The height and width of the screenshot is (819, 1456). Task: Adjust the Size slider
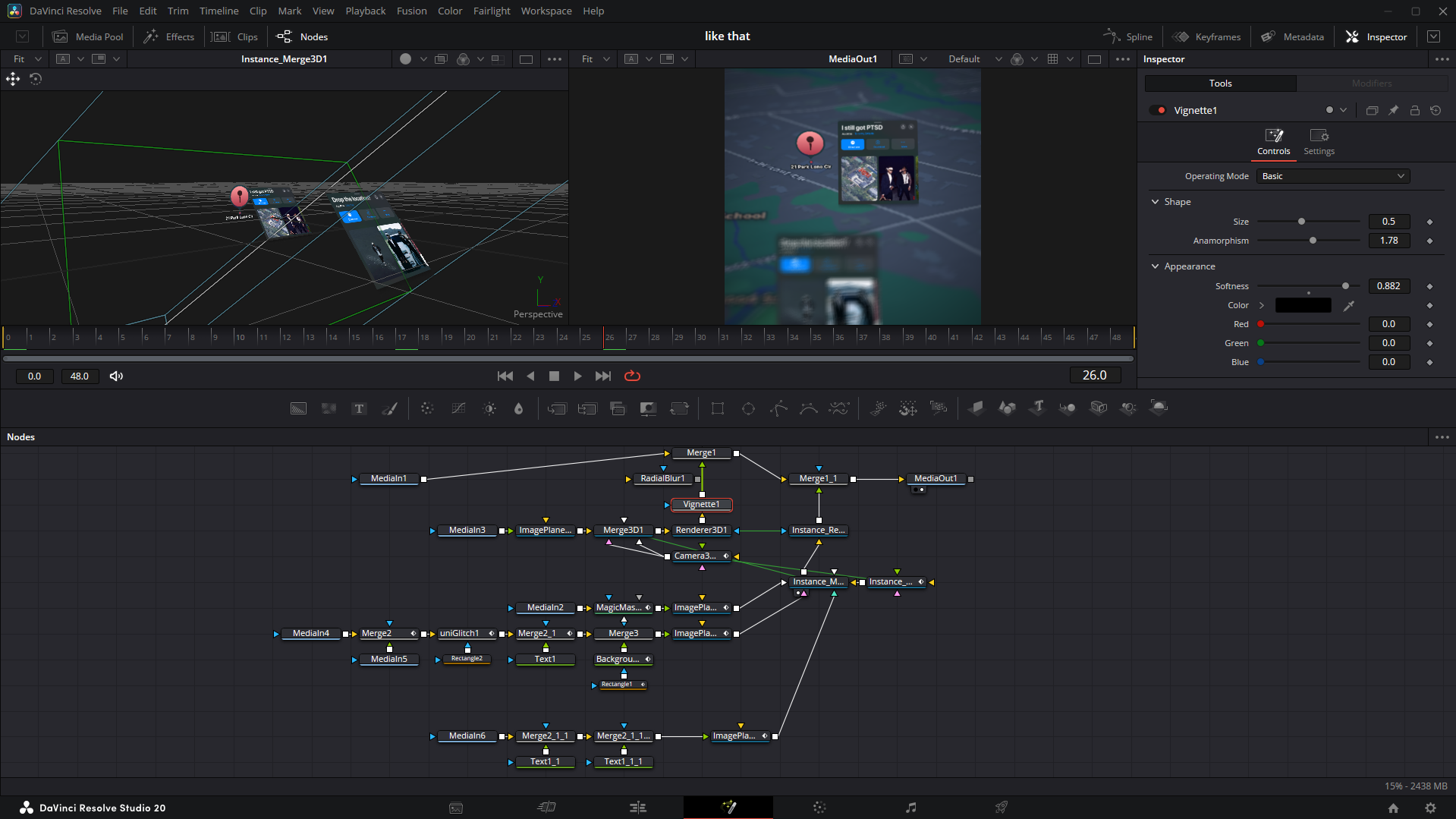click(1309, 222)
